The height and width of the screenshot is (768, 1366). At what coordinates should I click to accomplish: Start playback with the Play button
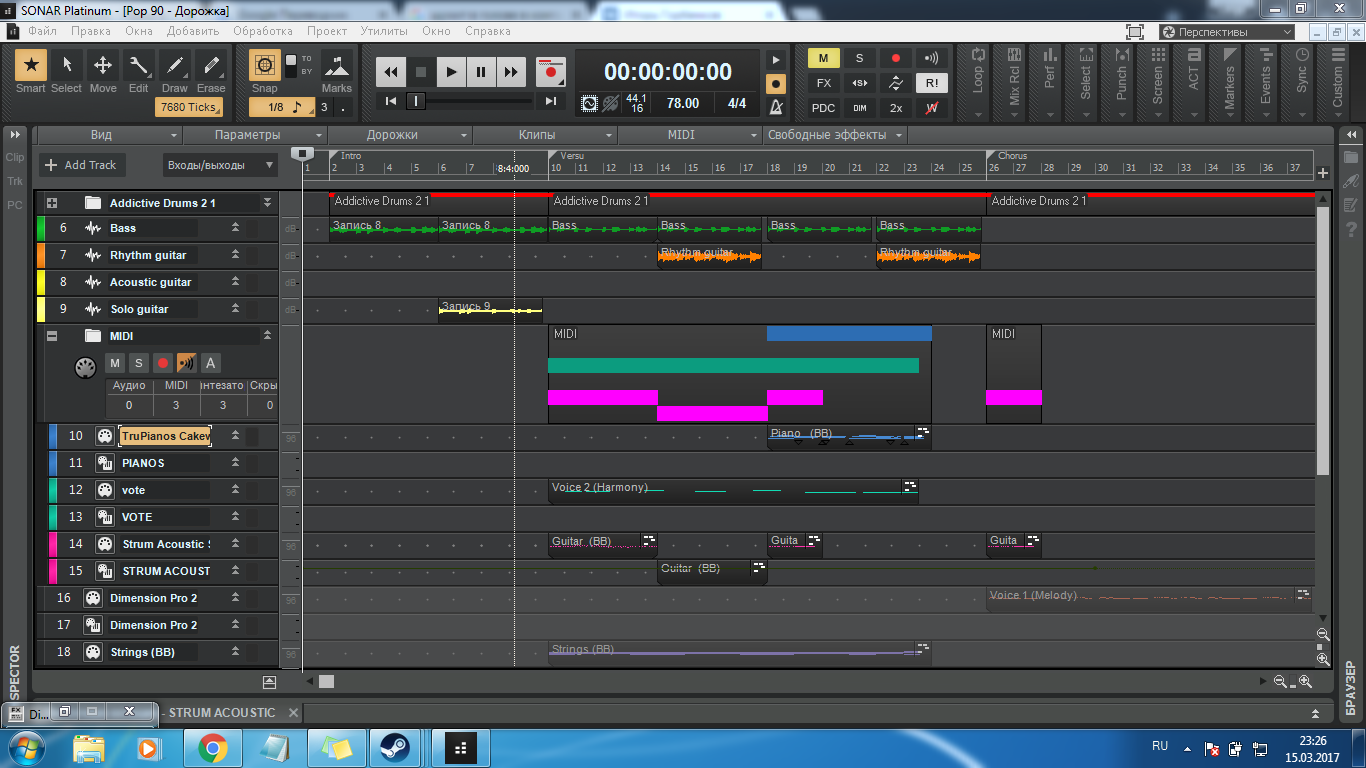(451, 72)
